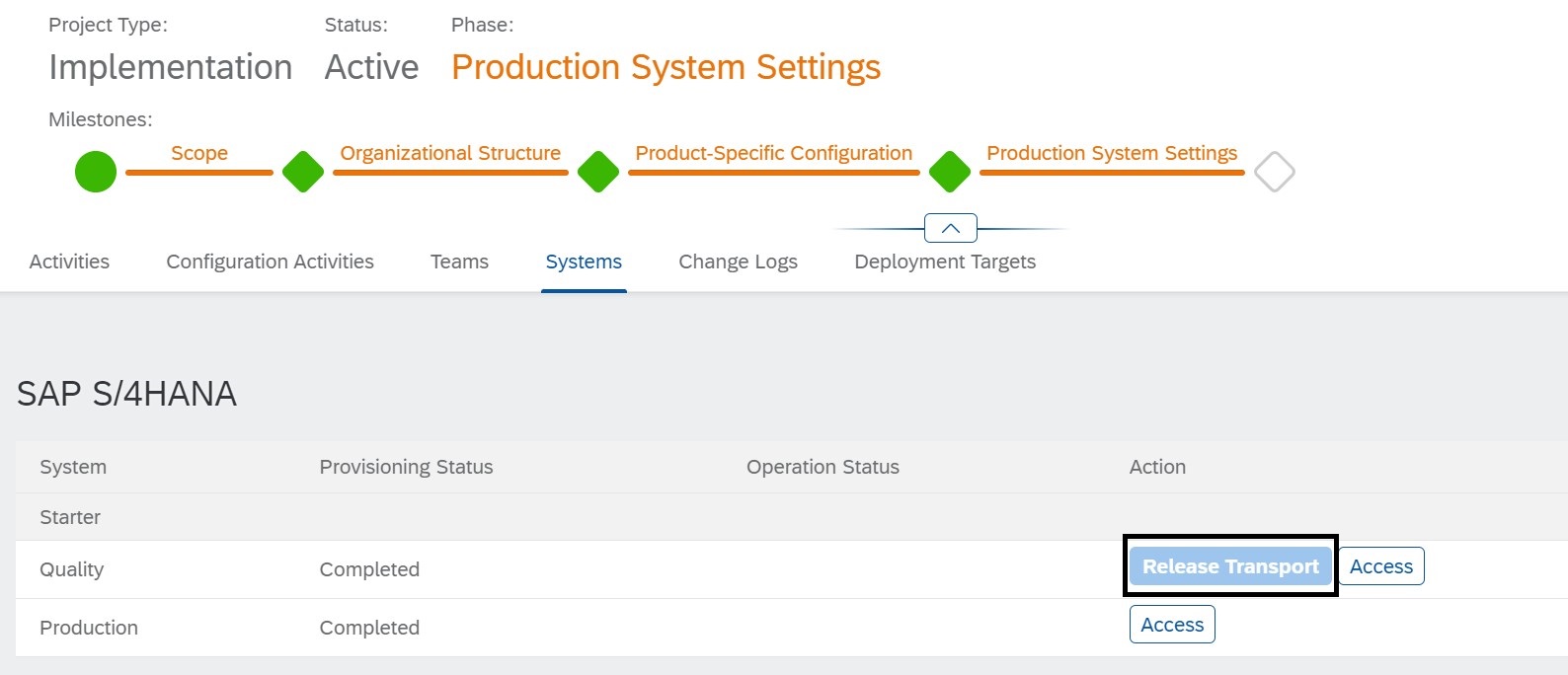Select the Systems tab
This screenshot has width=1568, height=675.
(584, 262)
